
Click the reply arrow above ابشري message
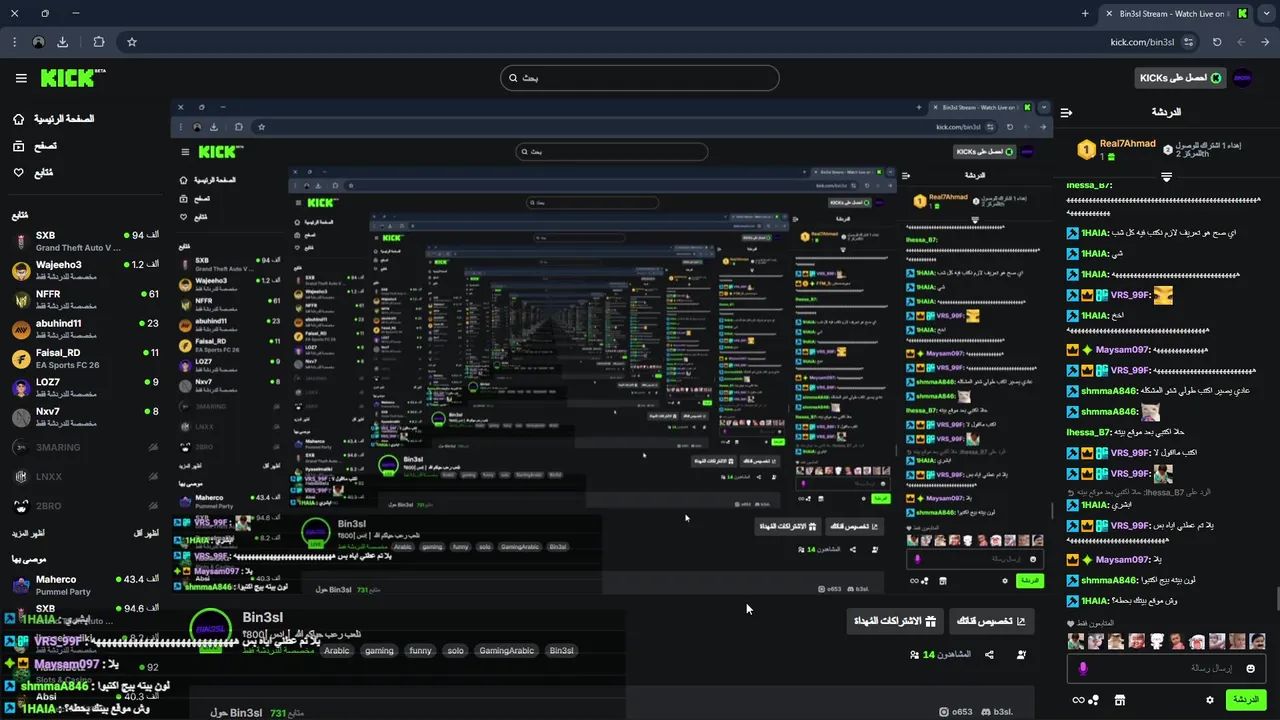1072,493
